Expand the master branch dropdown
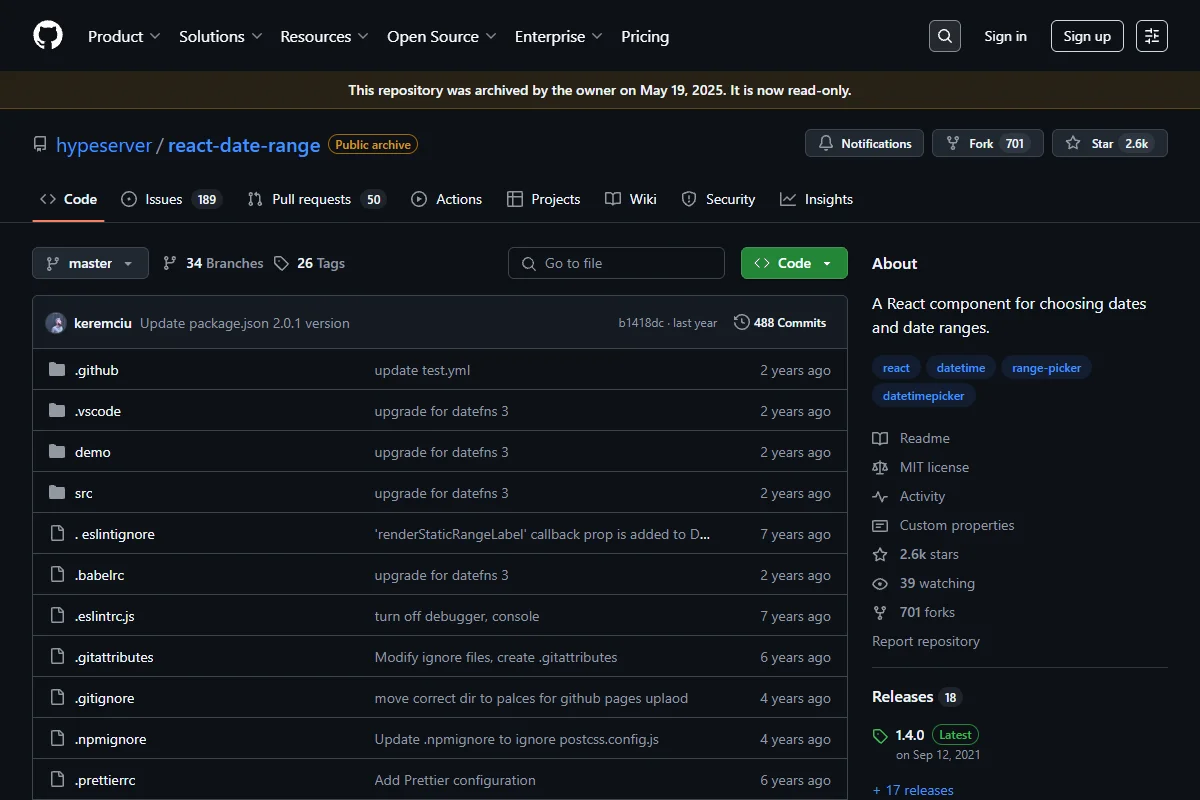Screen dimensions: 1200x800 tap(90, 263)
